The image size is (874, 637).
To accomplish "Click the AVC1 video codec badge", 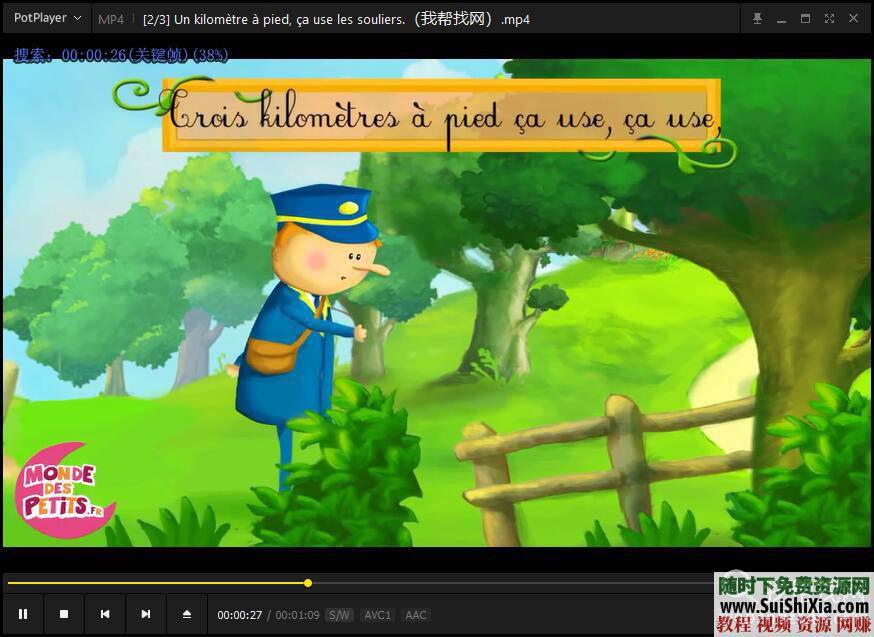I will [378, 615].
